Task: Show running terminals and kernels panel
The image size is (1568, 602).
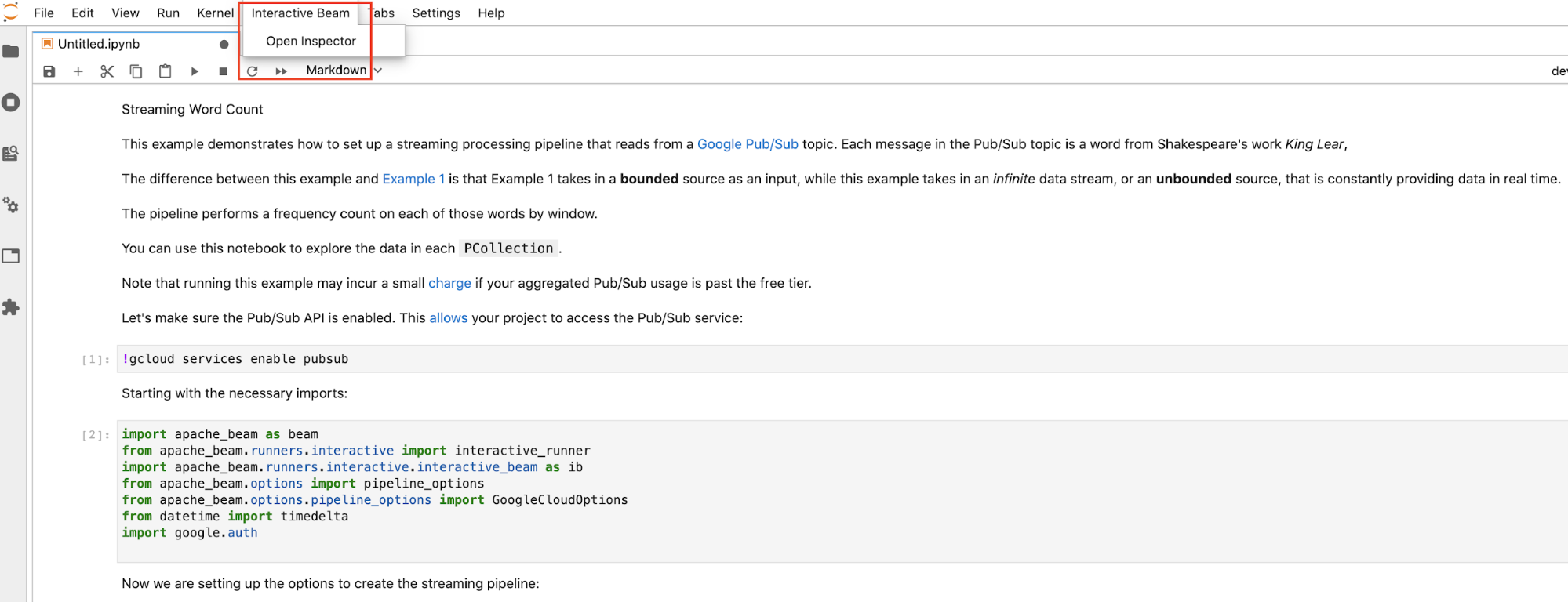Action: click(11, 103)
